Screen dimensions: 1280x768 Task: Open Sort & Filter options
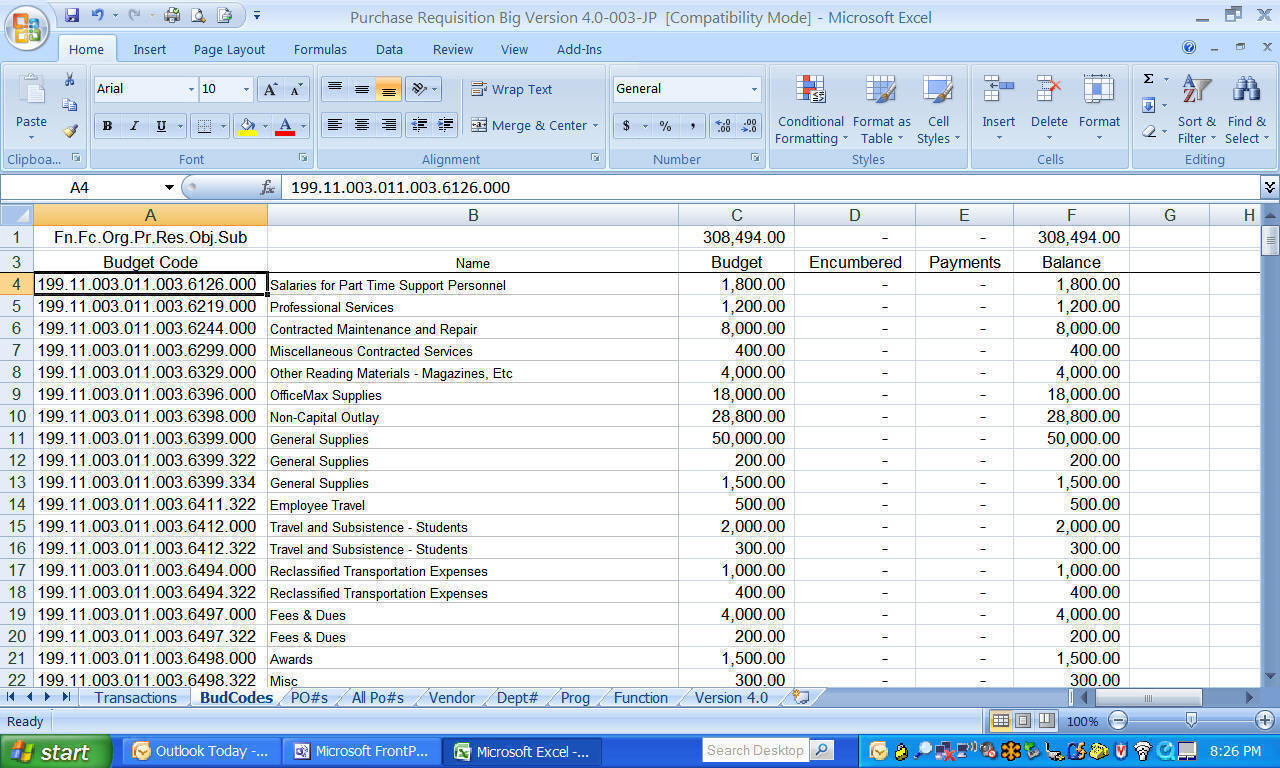(1196, 109)
